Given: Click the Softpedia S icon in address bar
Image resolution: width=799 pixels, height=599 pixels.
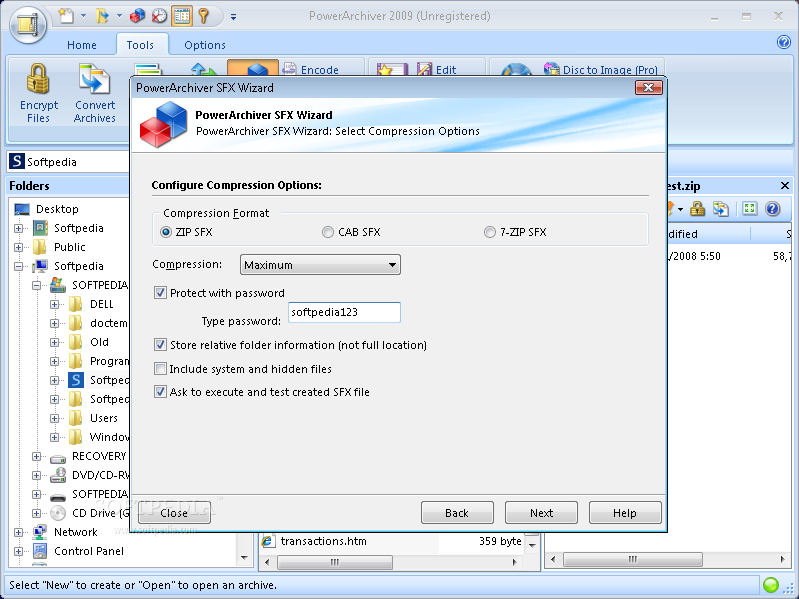Looking at the screenshot, I should (x=16, y=161).
